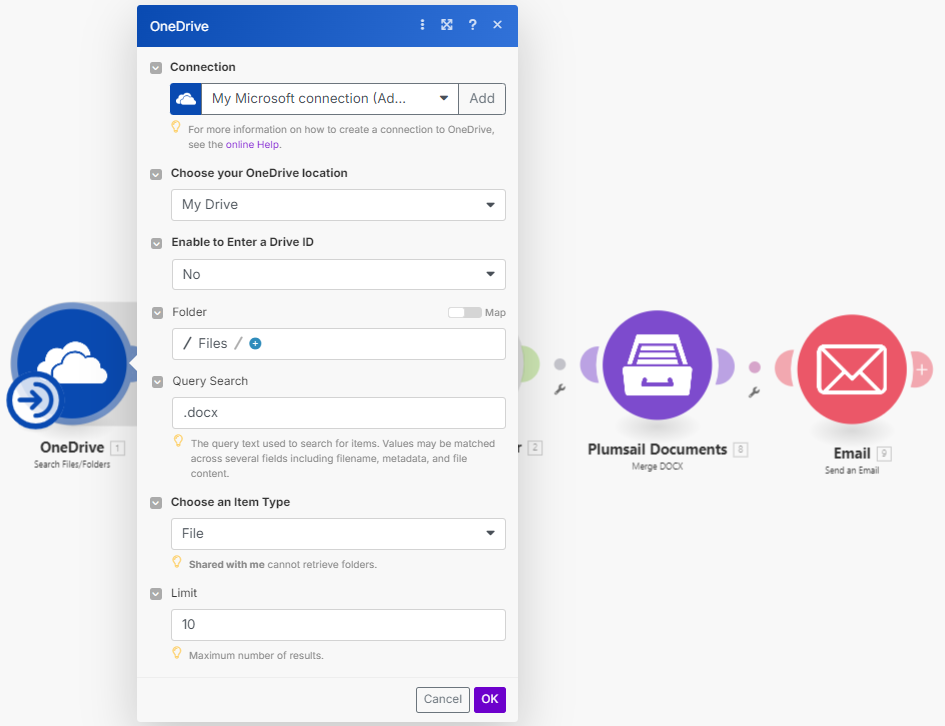Screen dimensions: 945x726
Task: Click the blue plus icon in Folder path
Action: pyautogui.click(x=256, y=343)
